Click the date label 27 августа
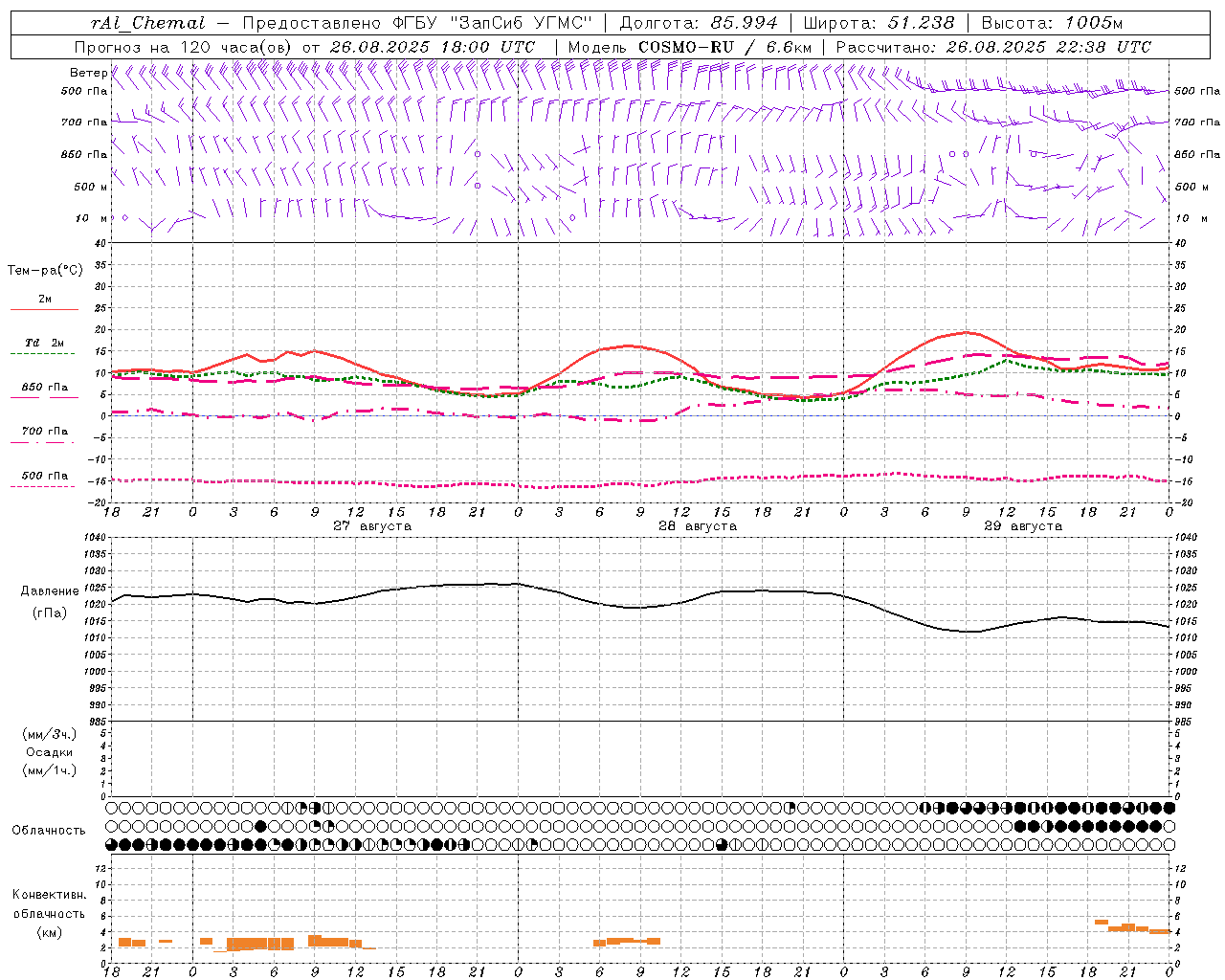 [372, 526]
